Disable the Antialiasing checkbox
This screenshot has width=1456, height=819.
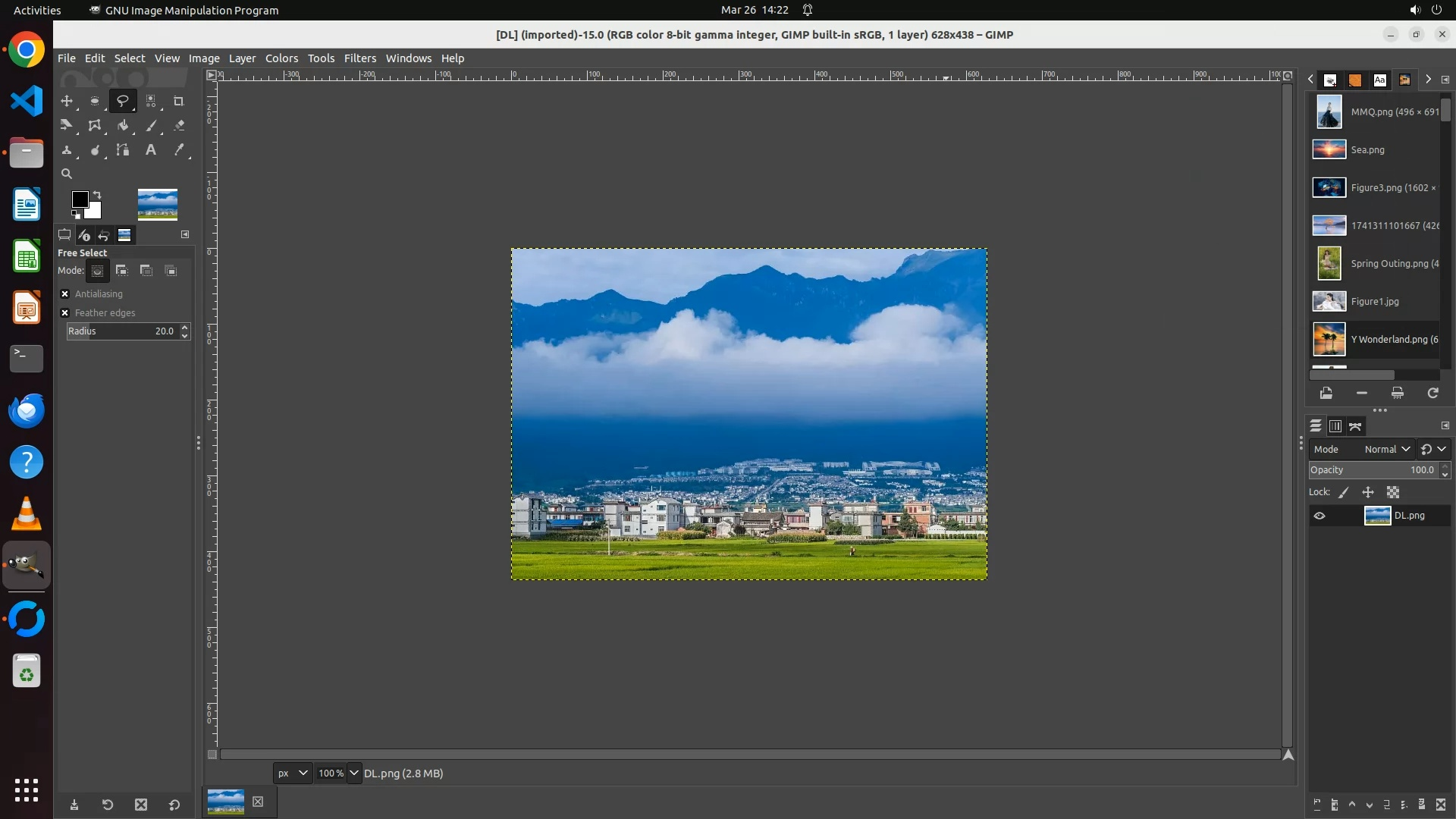click(x=65, y=294)
